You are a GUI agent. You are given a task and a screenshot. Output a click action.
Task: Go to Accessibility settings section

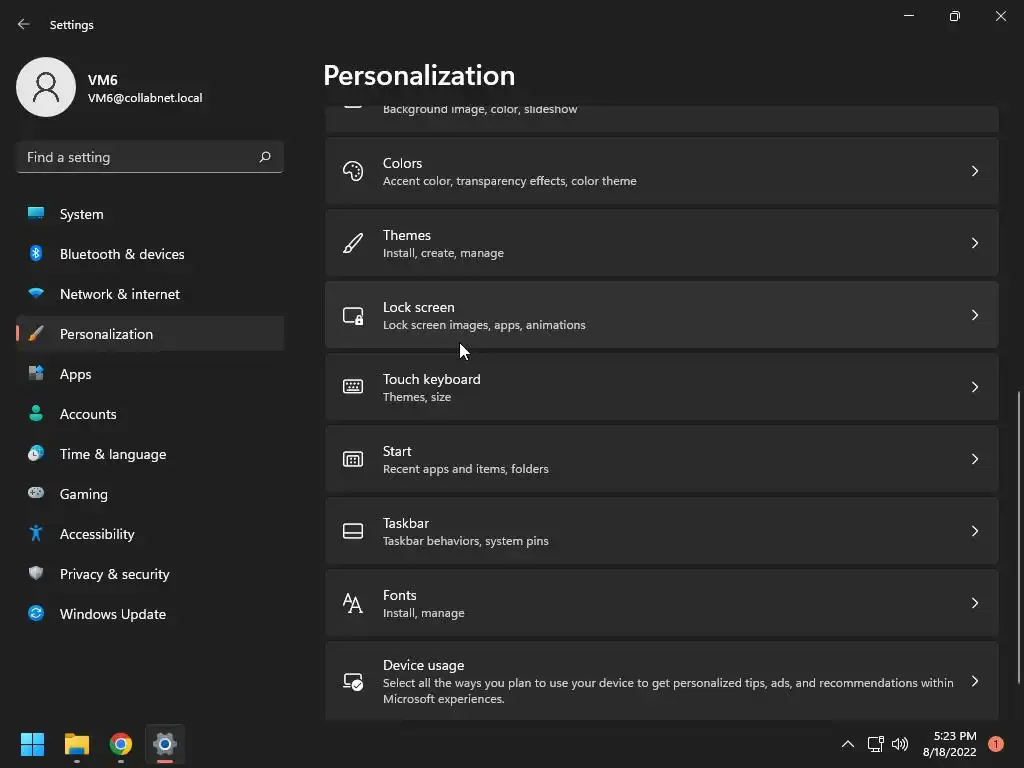(97, 534)
